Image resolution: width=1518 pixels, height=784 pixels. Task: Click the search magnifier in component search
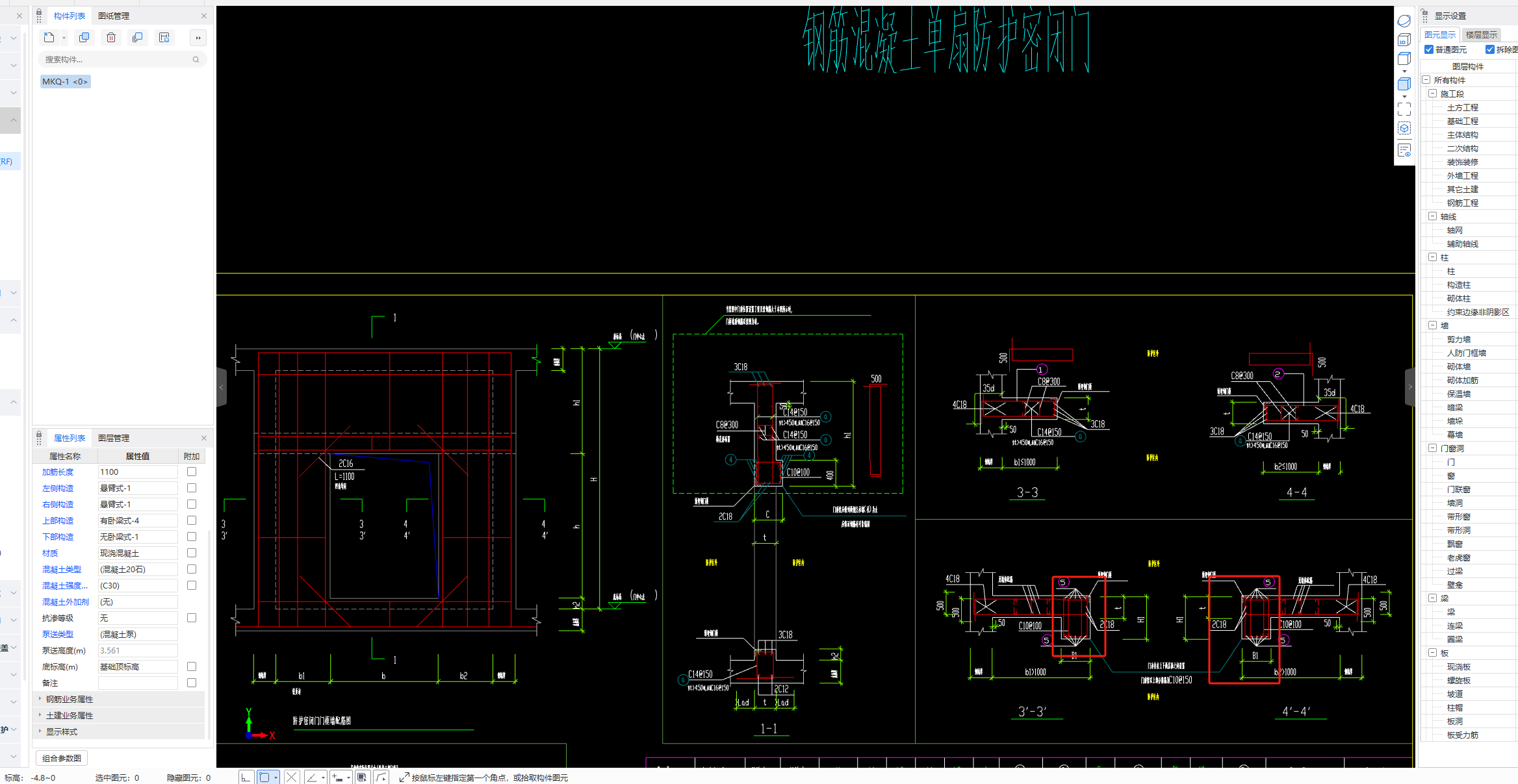(196, 60)
